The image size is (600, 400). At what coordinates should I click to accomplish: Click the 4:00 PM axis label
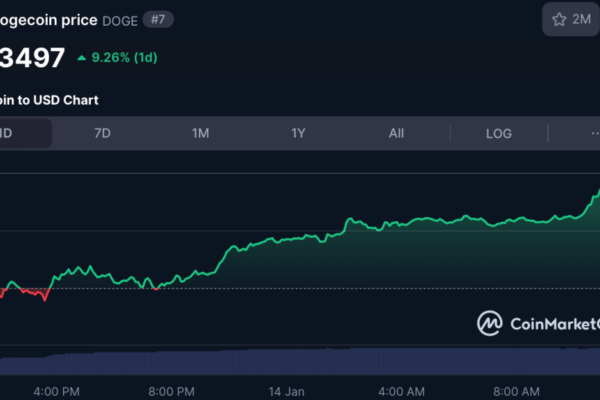(57, 392)
